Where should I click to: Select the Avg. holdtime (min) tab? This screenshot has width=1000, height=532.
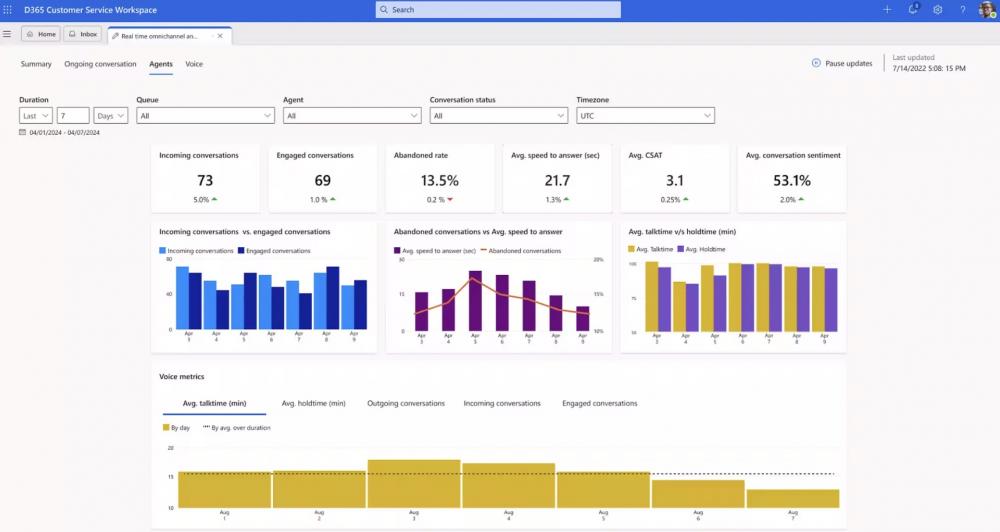click(x=313, y=403)
